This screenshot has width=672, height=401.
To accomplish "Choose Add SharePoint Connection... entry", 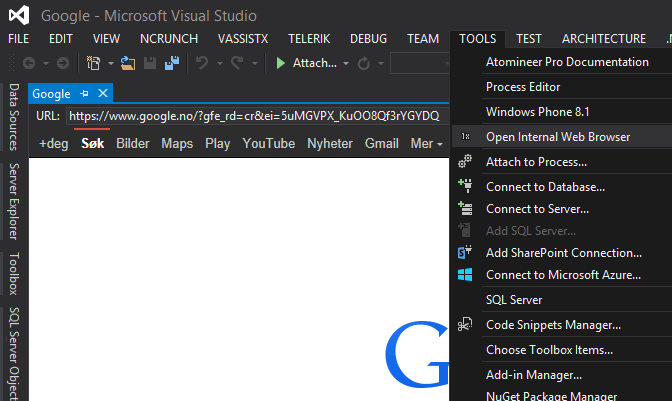I will coord(564,252).
